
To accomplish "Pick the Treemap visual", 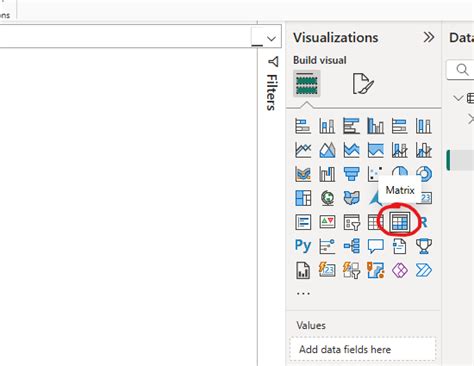I will [x=303, y=198].
